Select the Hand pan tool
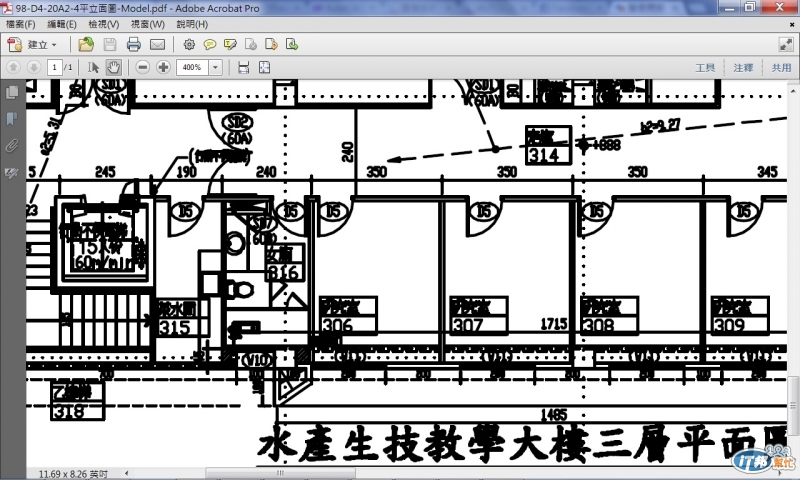 pos(113,67)
